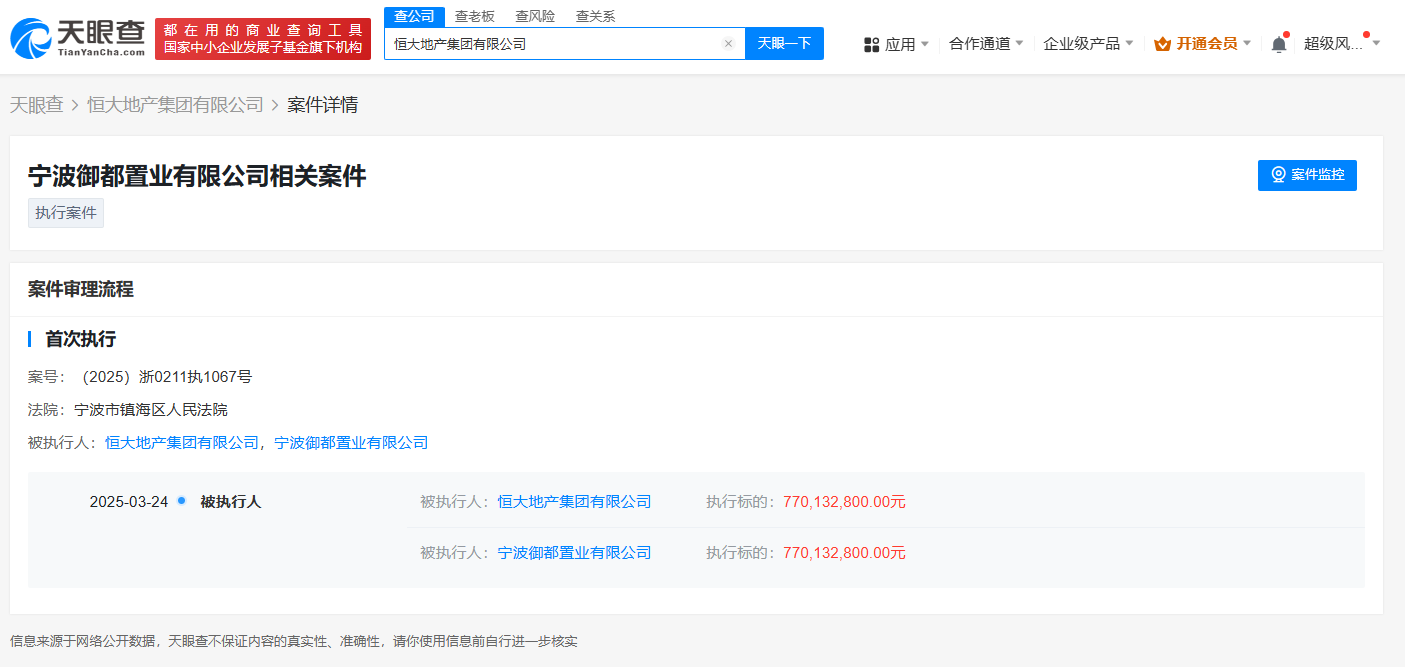The width and height of the screenshot is (1405, 667).
Task: Click the 首次执行 section heading
Action: pos(80,339)
